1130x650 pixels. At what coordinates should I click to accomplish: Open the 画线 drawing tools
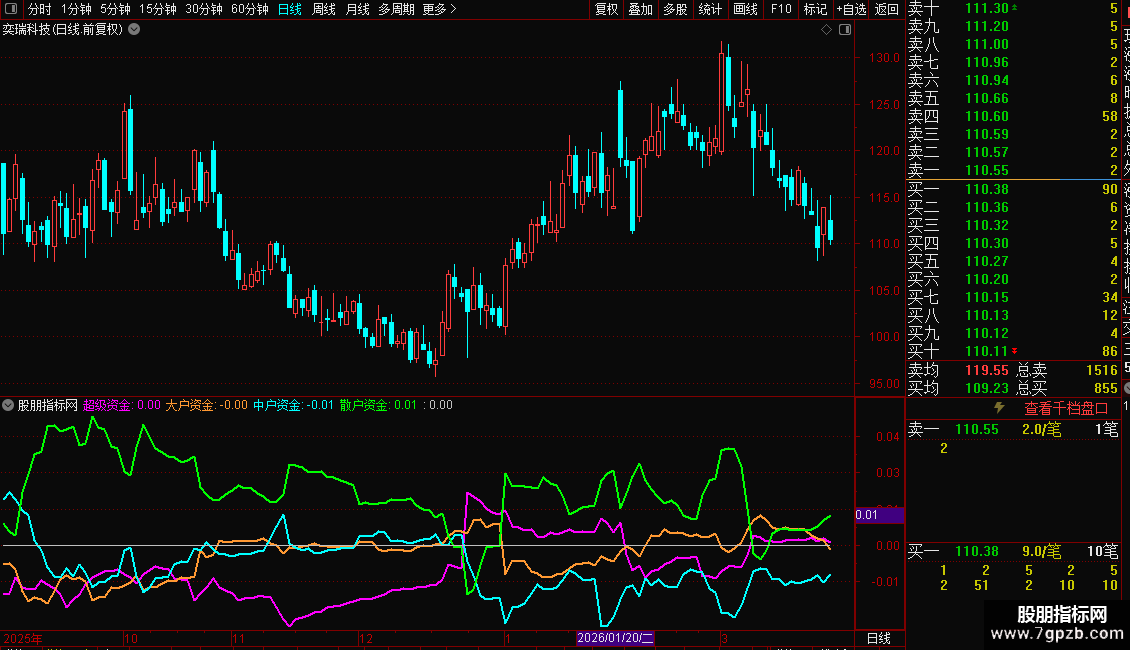pyautogui.click(x=745, y=9)
